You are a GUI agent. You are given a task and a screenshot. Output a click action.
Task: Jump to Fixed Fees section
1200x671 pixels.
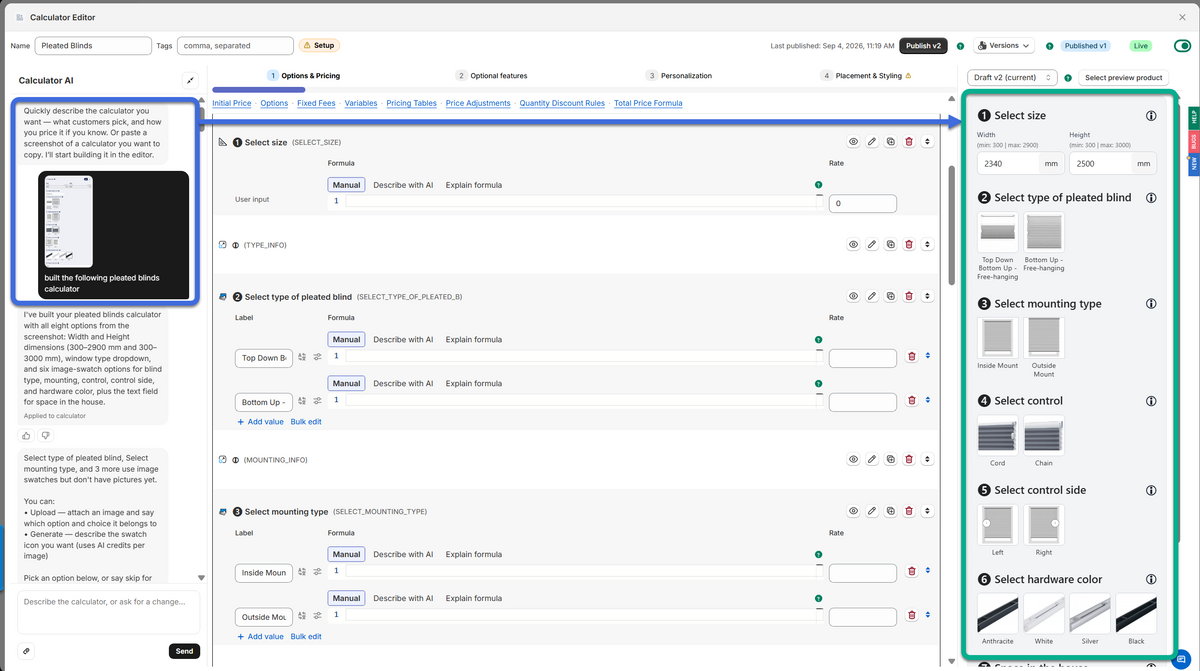point(316,103)
